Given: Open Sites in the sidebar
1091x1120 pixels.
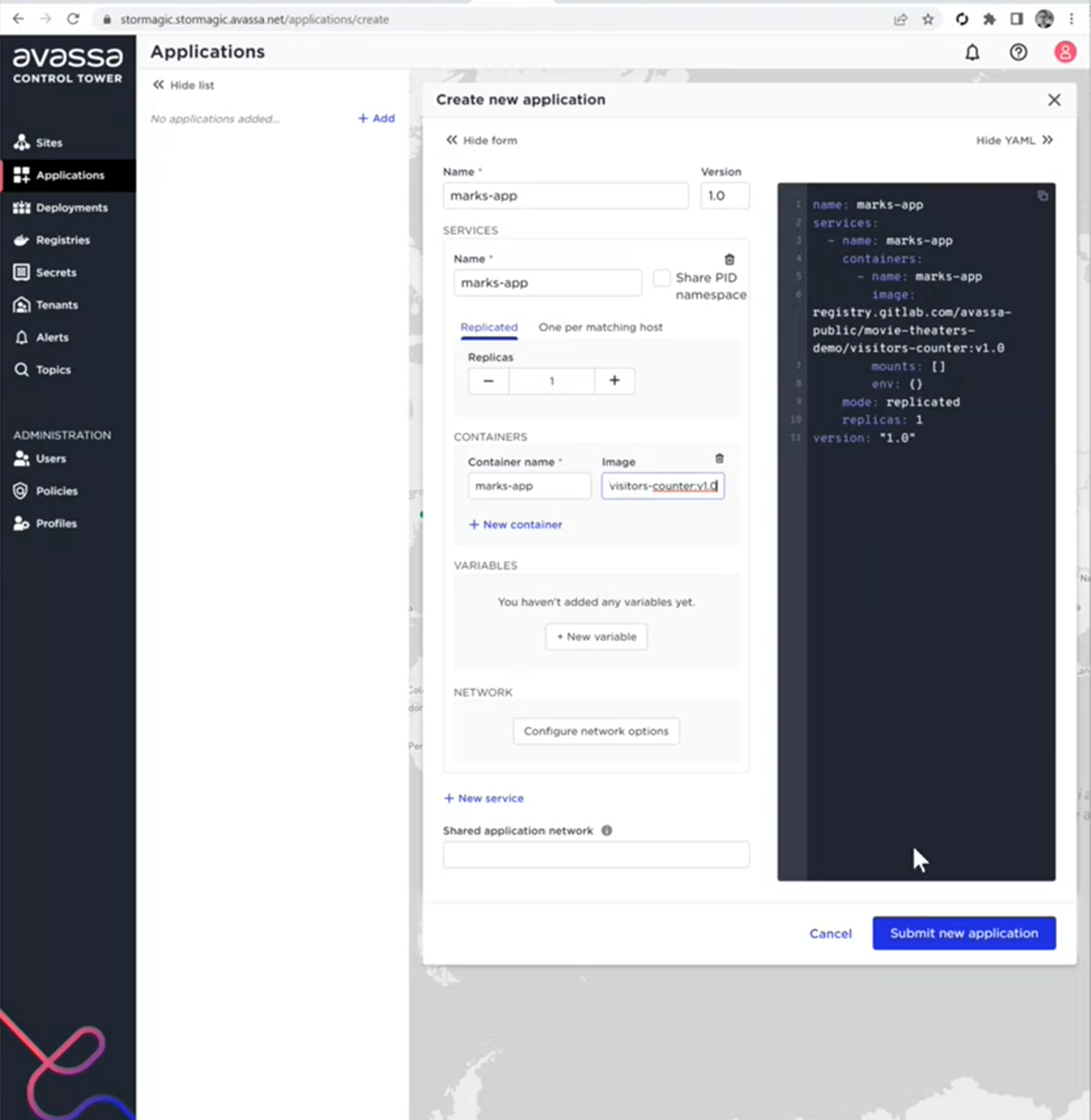Looking at the screenshot, I should click(39, 142).
